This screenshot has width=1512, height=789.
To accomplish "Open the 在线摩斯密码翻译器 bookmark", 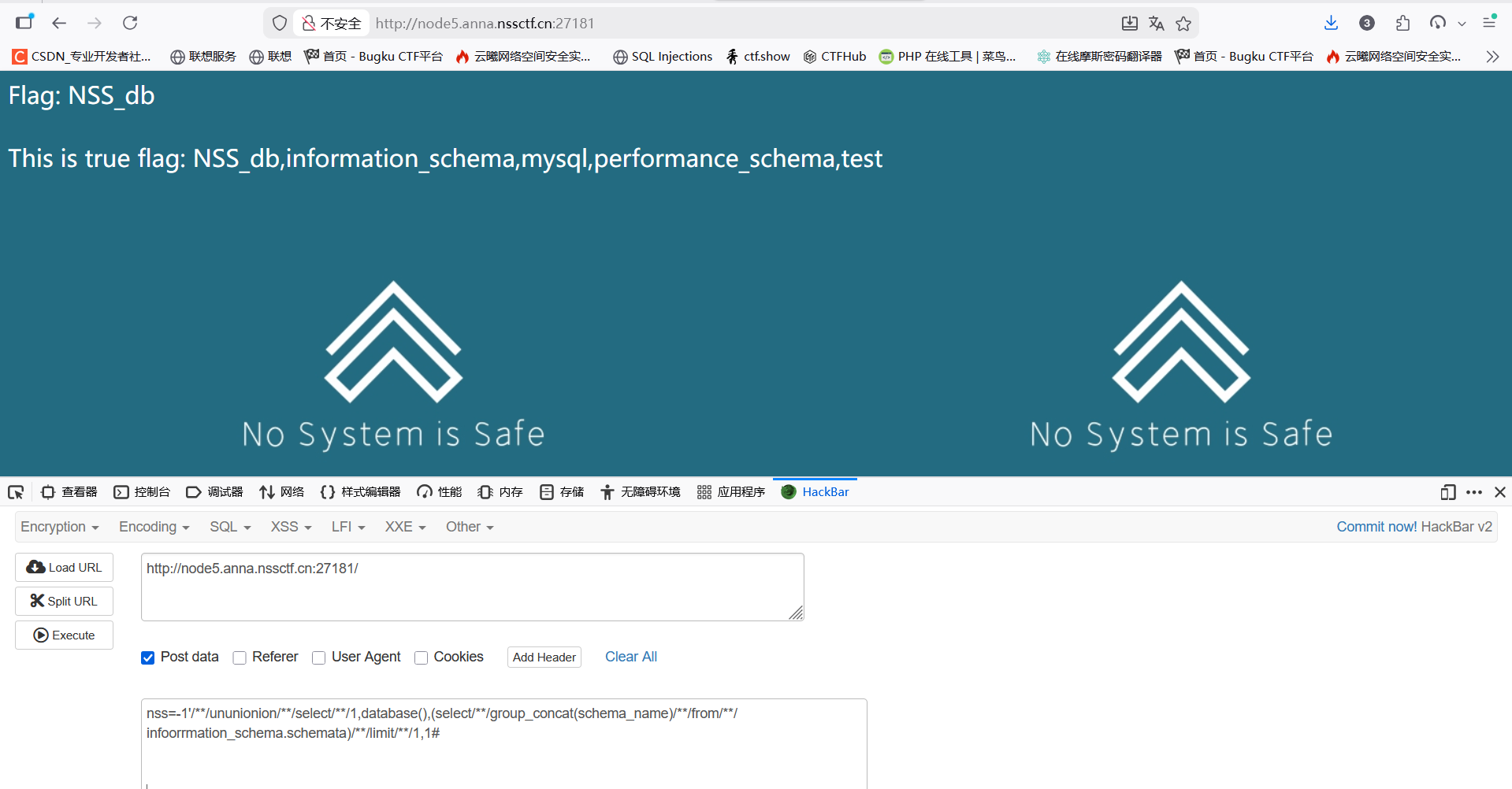I will pyautogui.click(x=1100, y=57).
